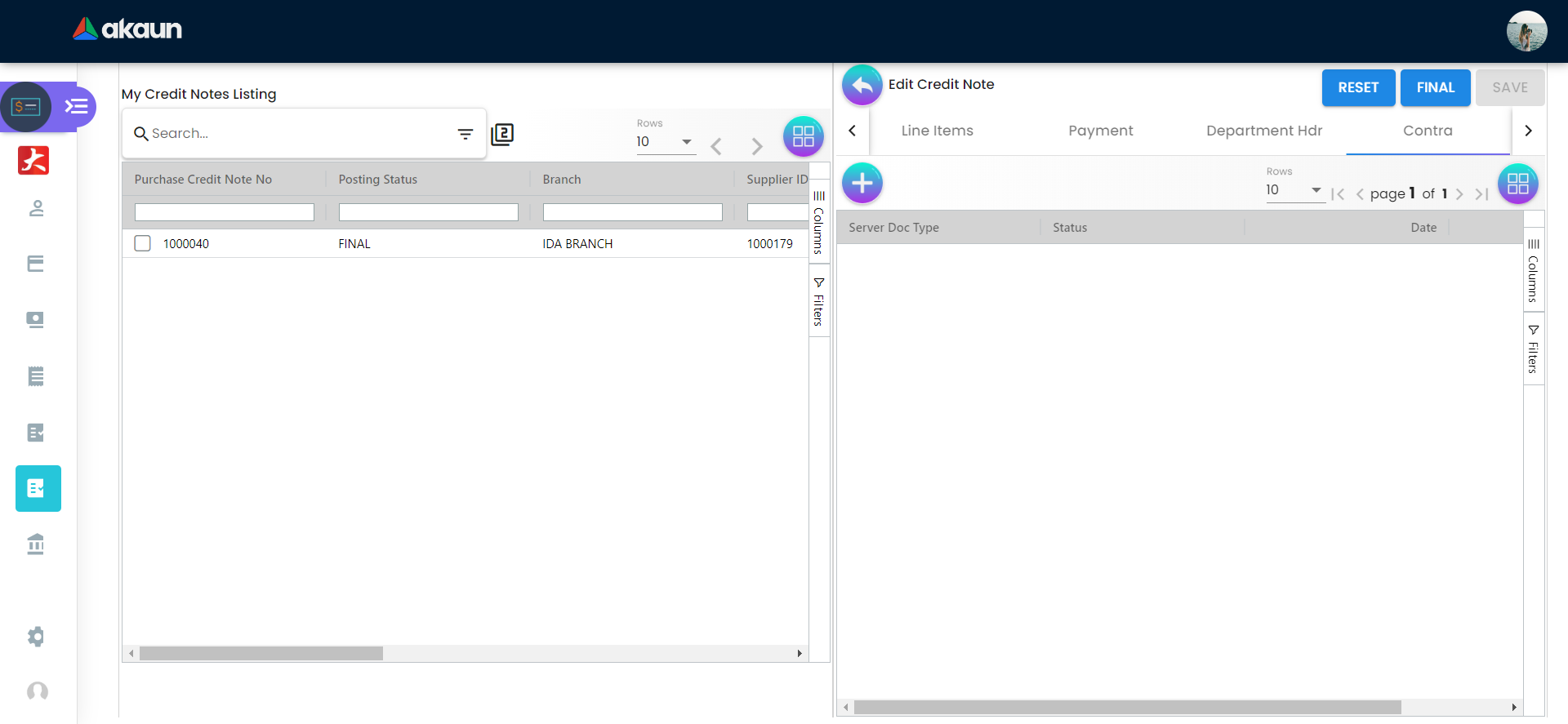1568x724 pixels.
Task: Switch to the Line Items tab
Action: (x=937, y=131)
